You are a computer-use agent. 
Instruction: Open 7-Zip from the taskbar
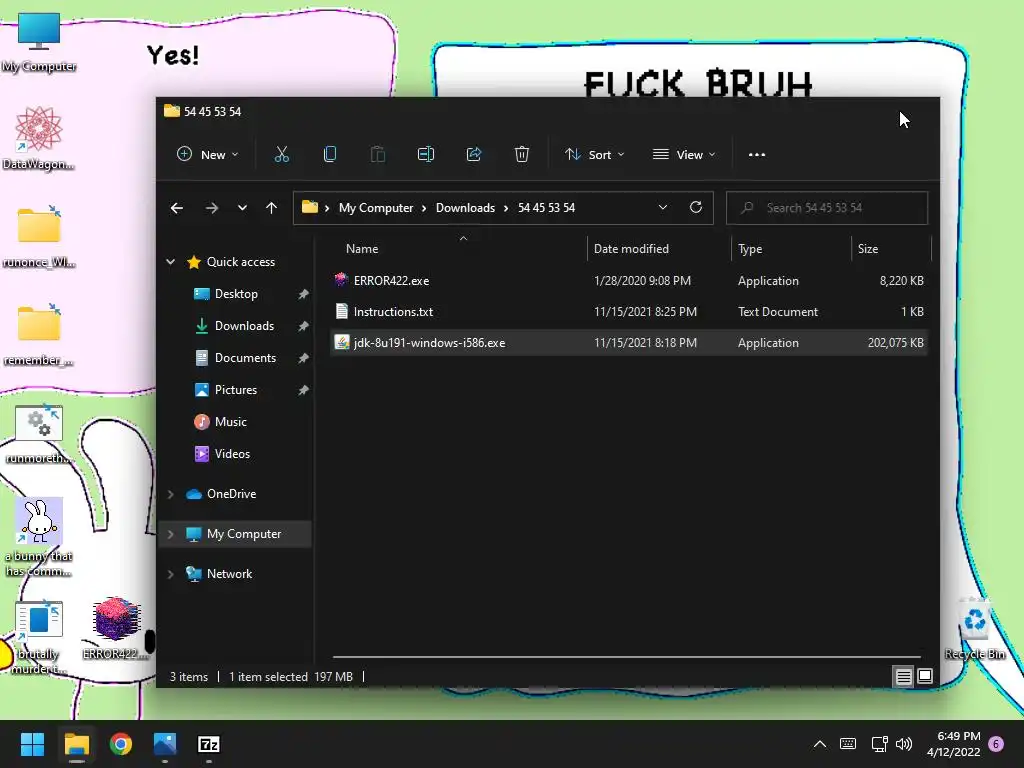[x=209, y=744]
